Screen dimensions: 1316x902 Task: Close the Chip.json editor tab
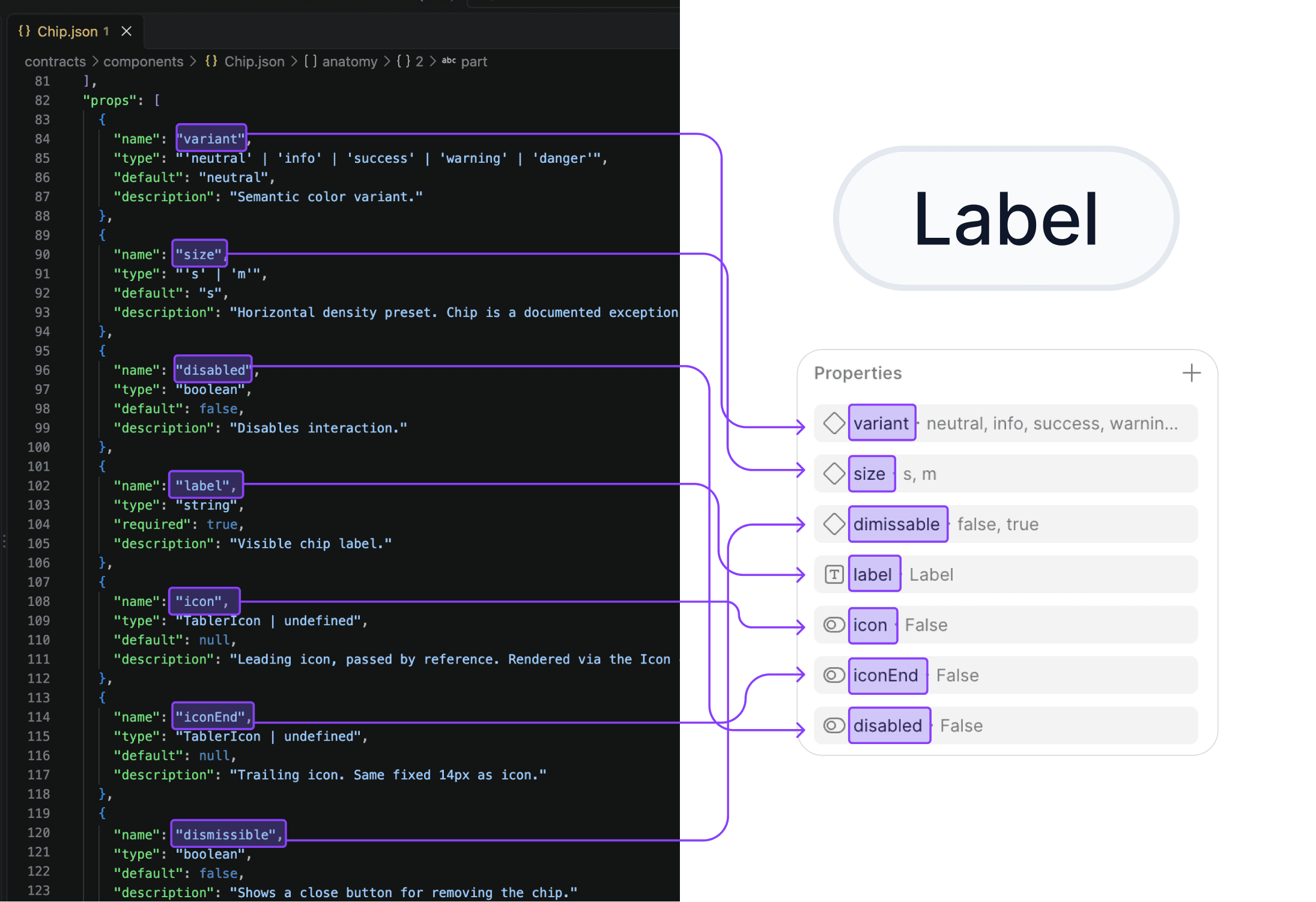click(126, 31)
